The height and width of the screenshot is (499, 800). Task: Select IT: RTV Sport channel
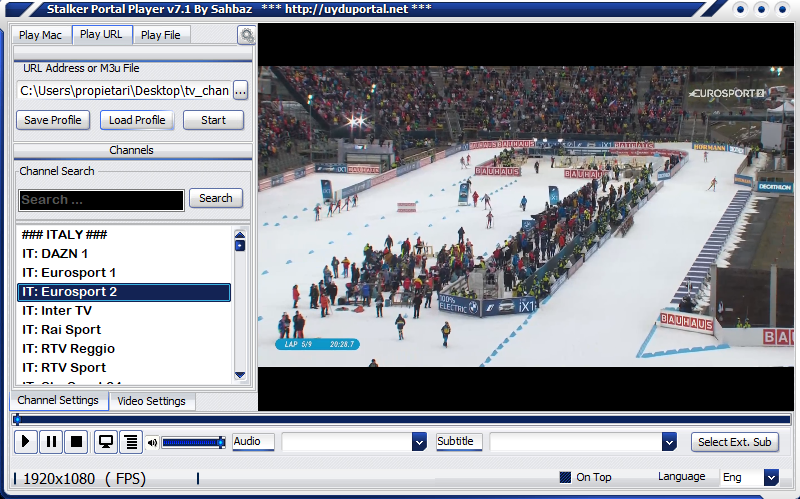[x=124, y=368]
